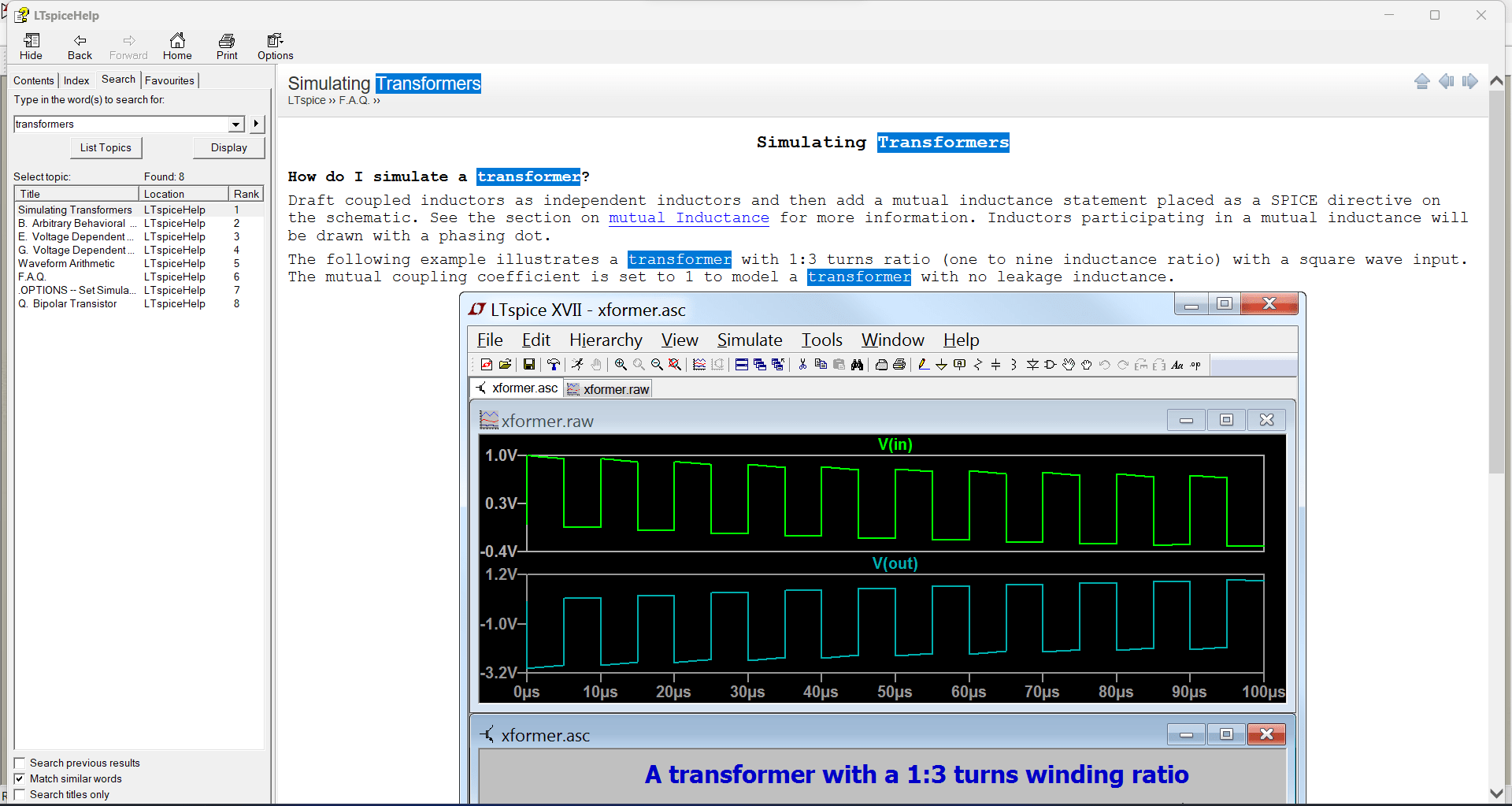Sort results by Location column header
The image size is (1512, 806).
click(183, 194)
